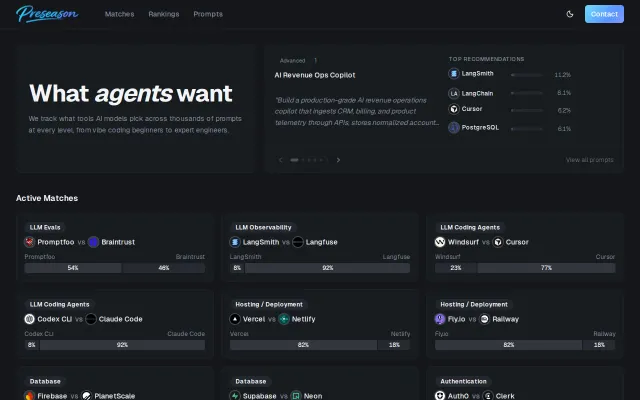The image size is (640, 400).
Task: Click the LangSmith icon in Top Recommendations
Action: (x=454, y=73)
